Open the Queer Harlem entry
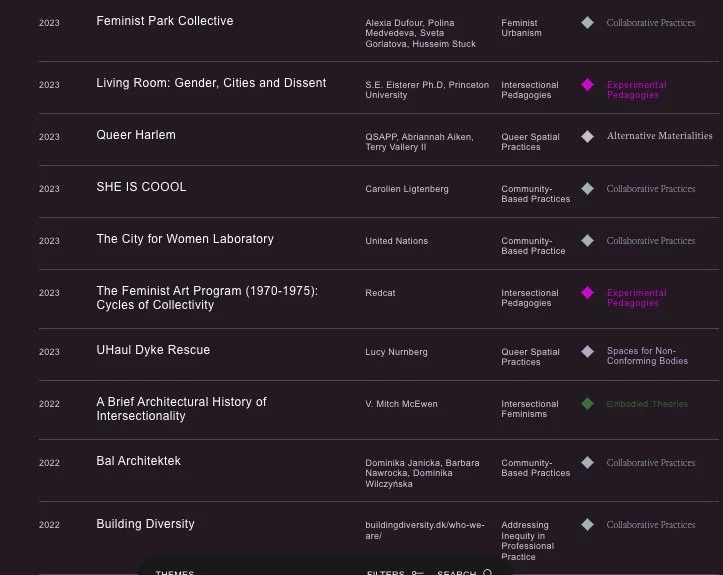Screen dimensions: 723x575 [136, 135]
